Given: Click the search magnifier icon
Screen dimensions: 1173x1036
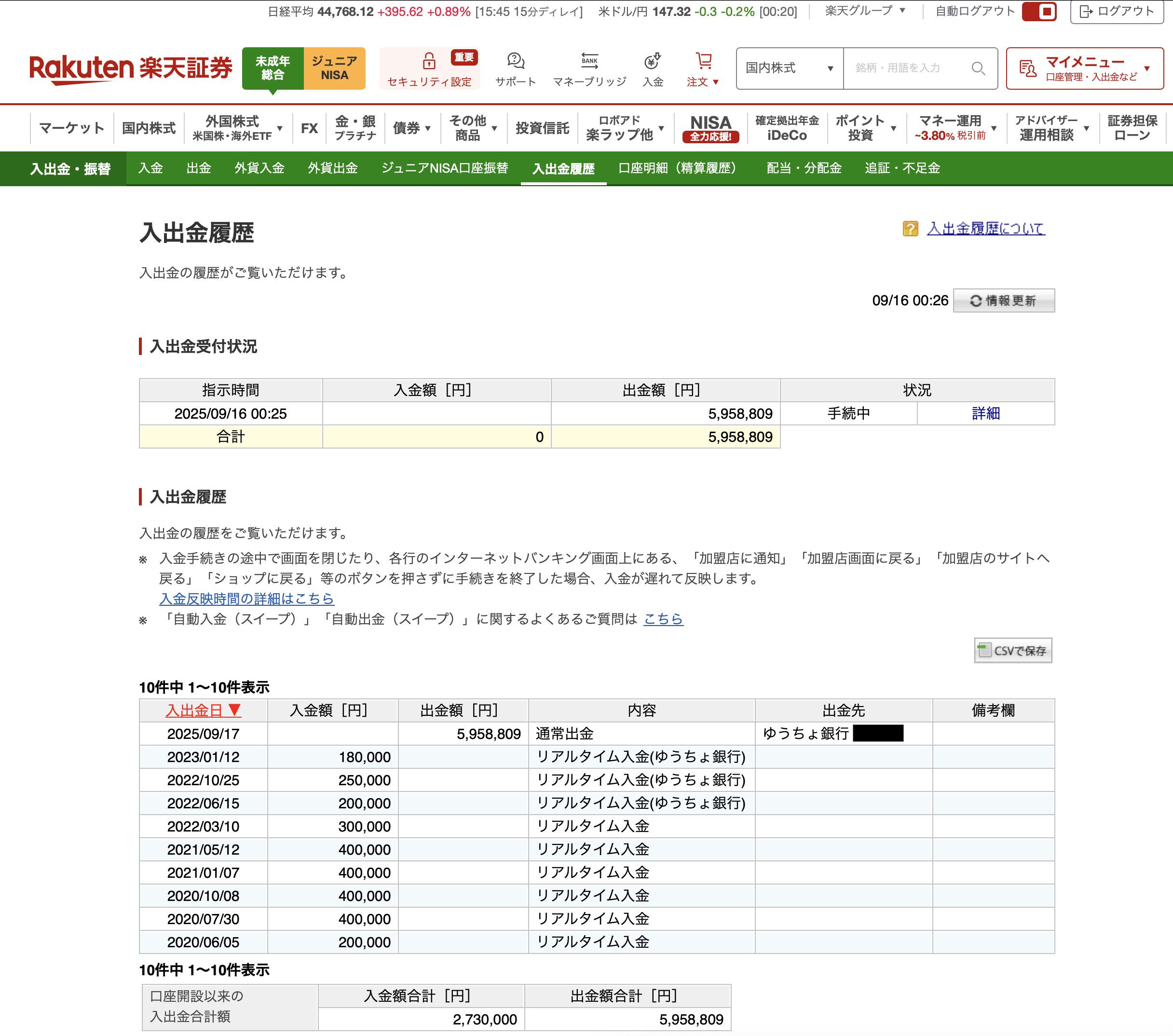Looking at the screenshot, I should (x=978, y=68).
